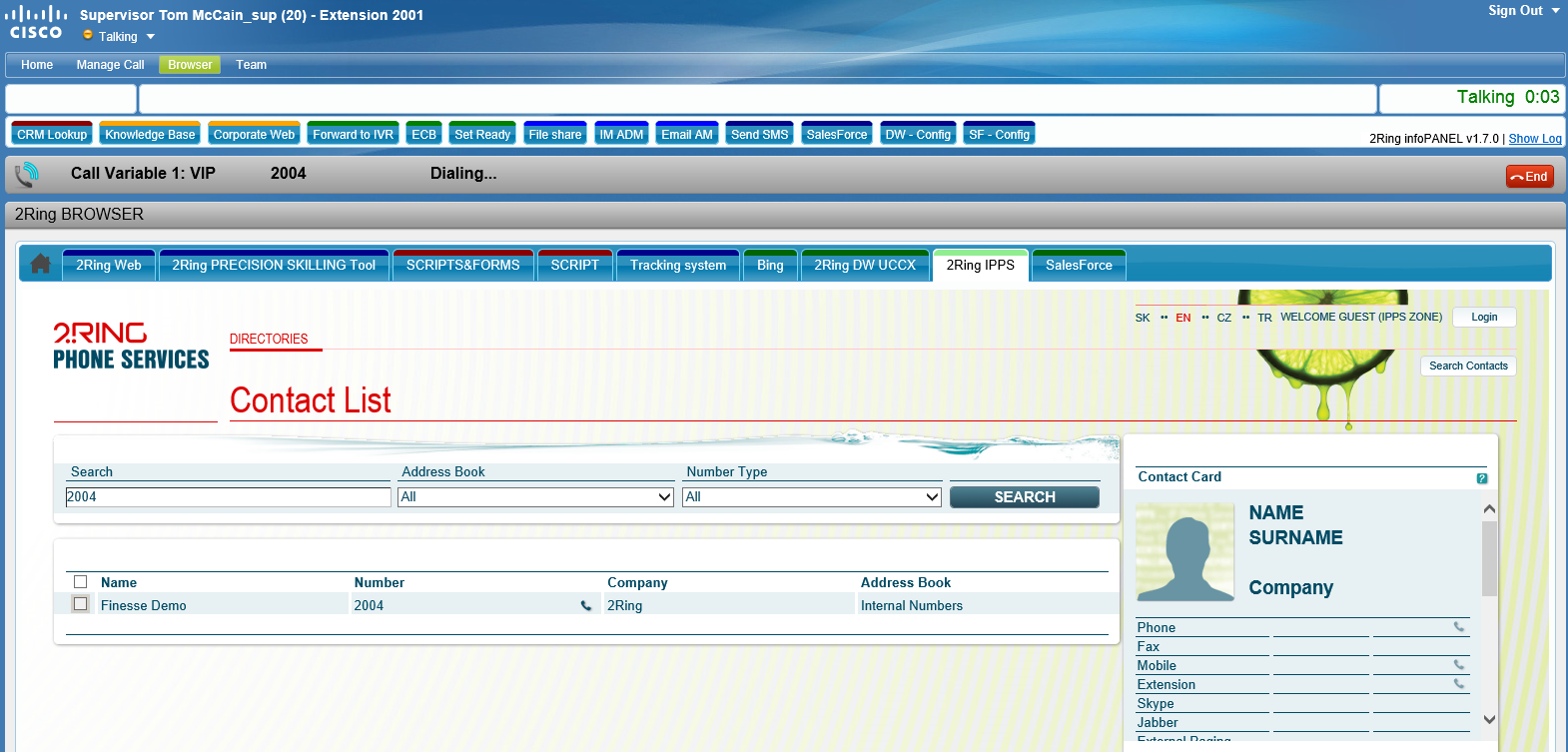Screen dimensions: 1568x752
Task: Open the Tracking system tab
Action: point(678,265)
